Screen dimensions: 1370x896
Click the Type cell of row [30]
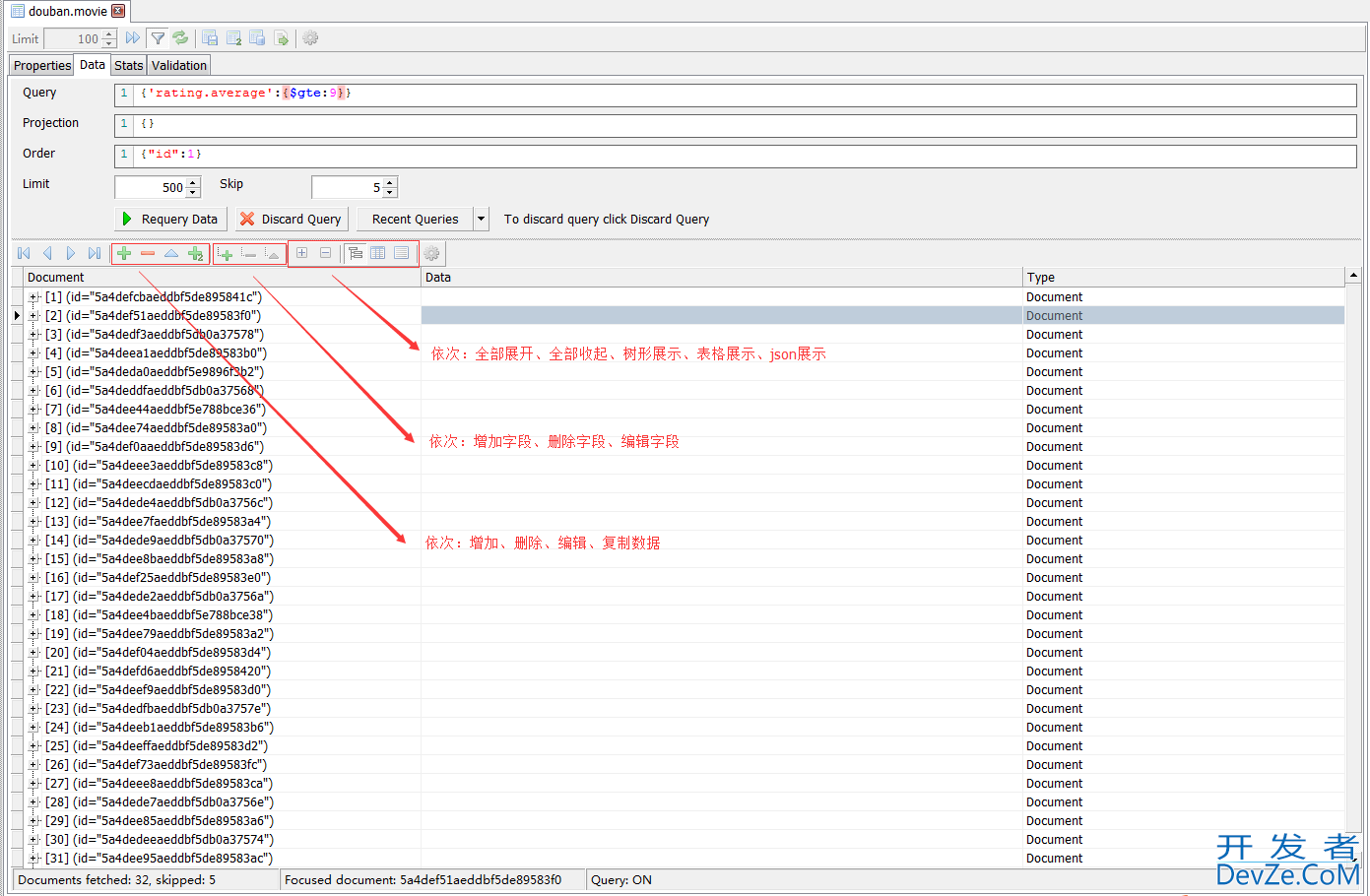(x=1184, y=839)
